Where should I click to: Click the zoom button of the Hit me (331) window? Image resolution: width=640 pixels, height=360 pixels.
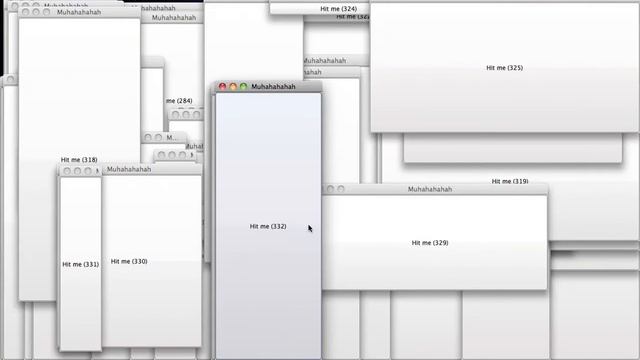(x=88, y=171)
